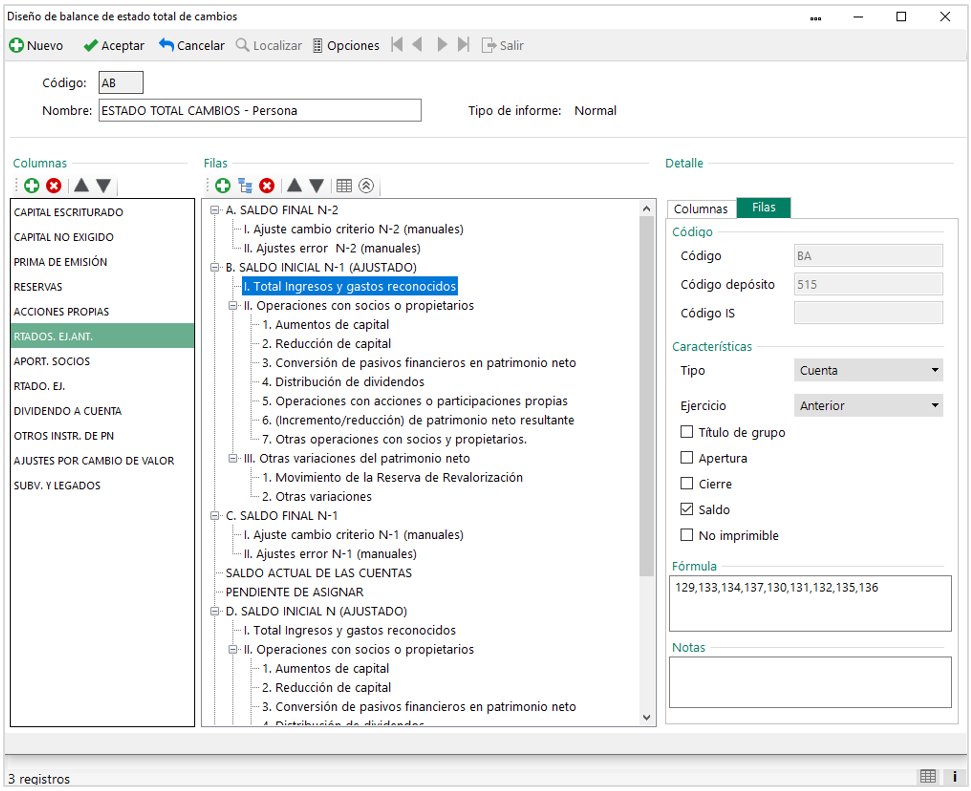Image resolution: width=971 pixels, height=791 pixels.
Task: Open the Tipo dropdown showing Cuenta
Action: 868,370
